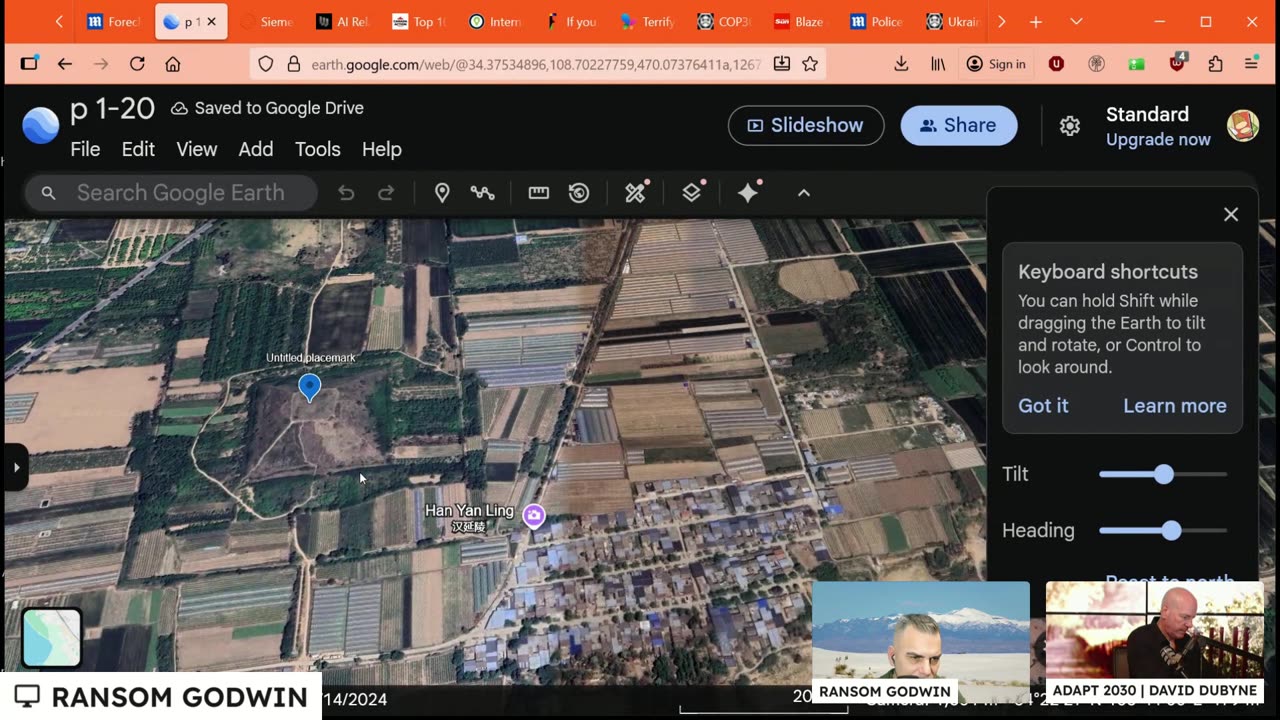Switch to the AI Rel browser tab
The height and width of the screenshot is (720, 1280).
343,22
